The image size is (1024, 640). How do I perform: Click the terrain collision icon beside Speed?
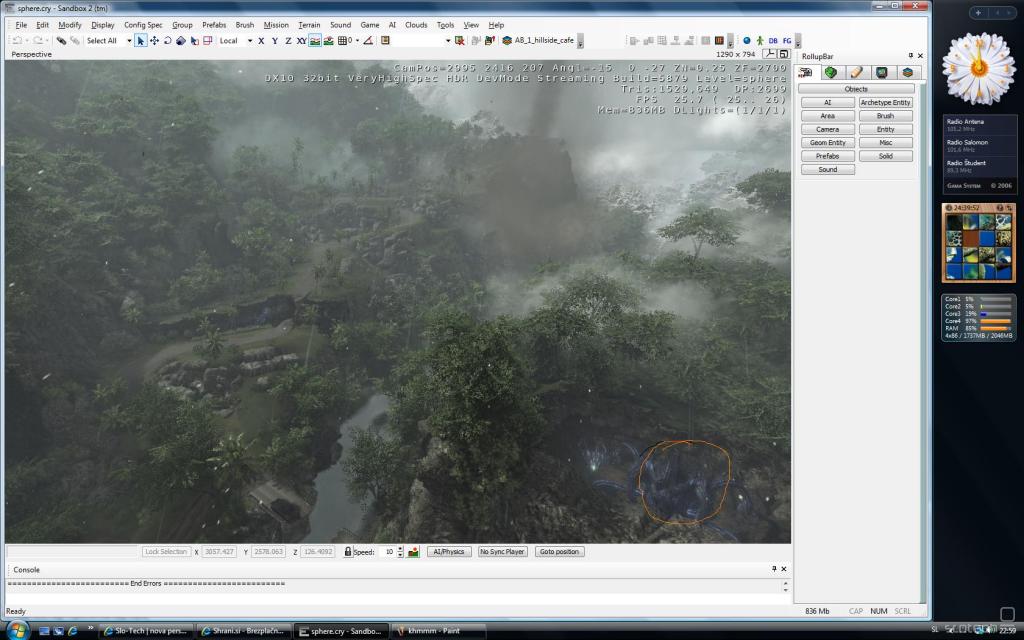[x=413, y=552]
